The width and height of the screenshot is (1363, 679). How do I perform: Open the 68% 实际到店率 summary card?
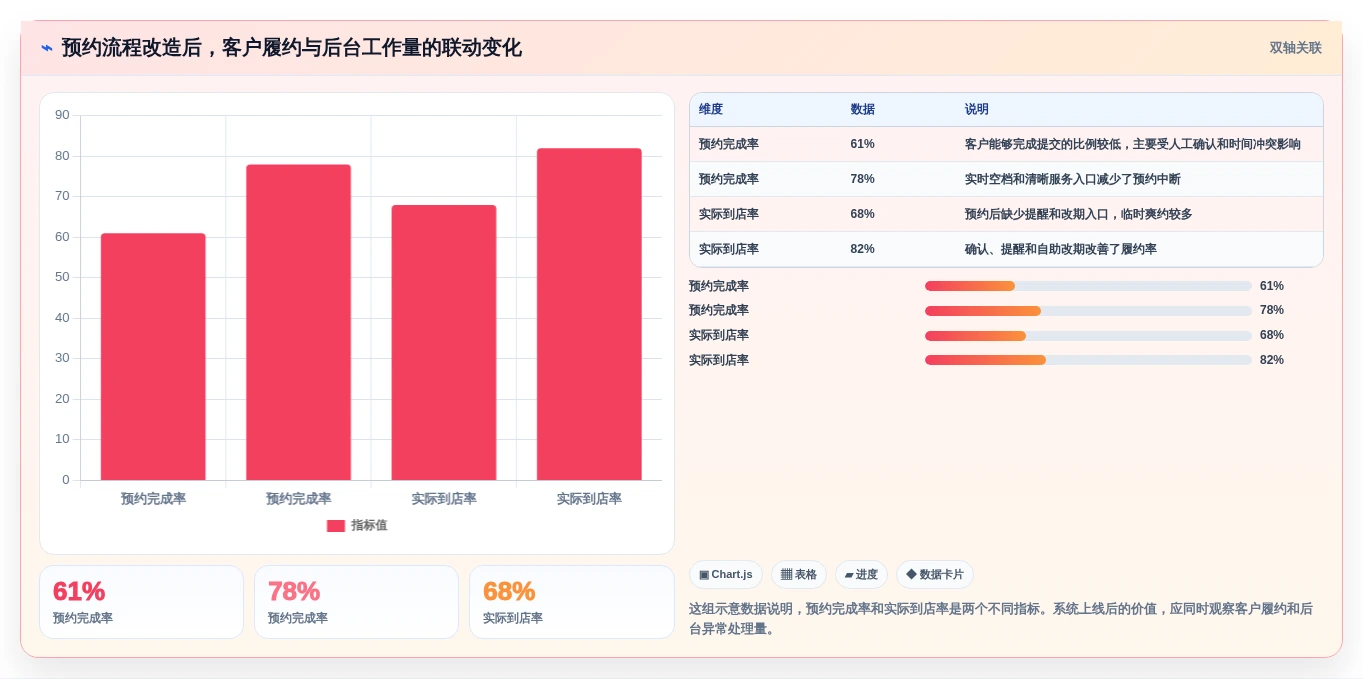pos(572,602)
